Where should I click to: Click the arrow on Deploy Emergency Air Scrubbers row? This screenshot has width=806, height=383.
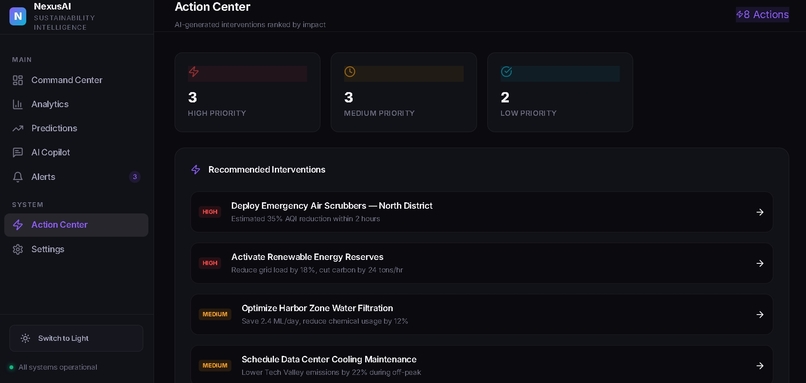pos(760,212)
